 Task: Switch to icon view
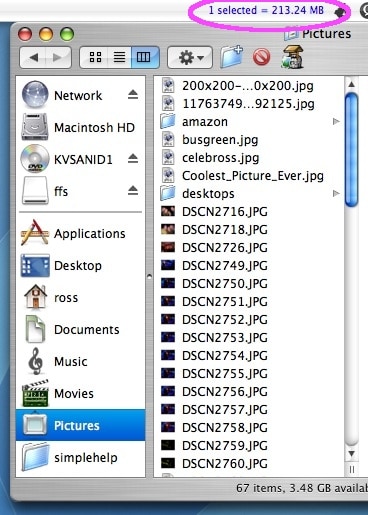click(x=95, y=57)
